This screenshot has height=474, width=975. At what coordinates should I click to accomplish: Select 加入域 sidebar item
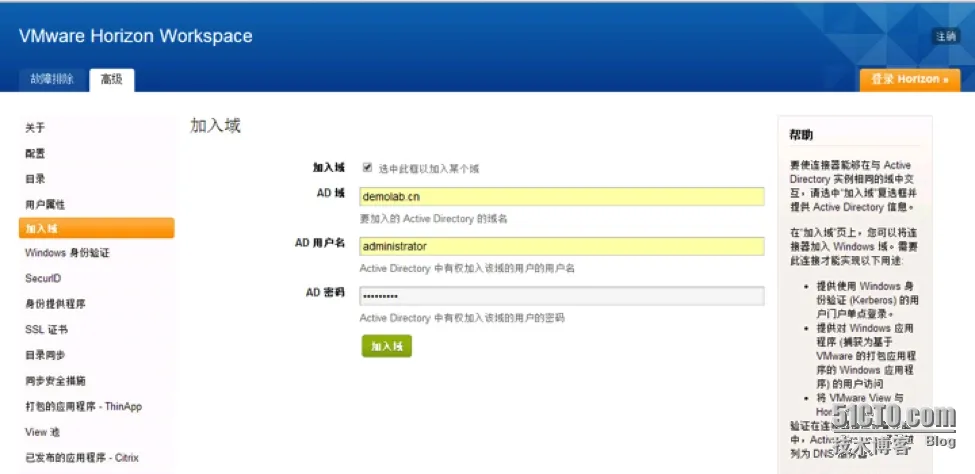tap(96, 228)
